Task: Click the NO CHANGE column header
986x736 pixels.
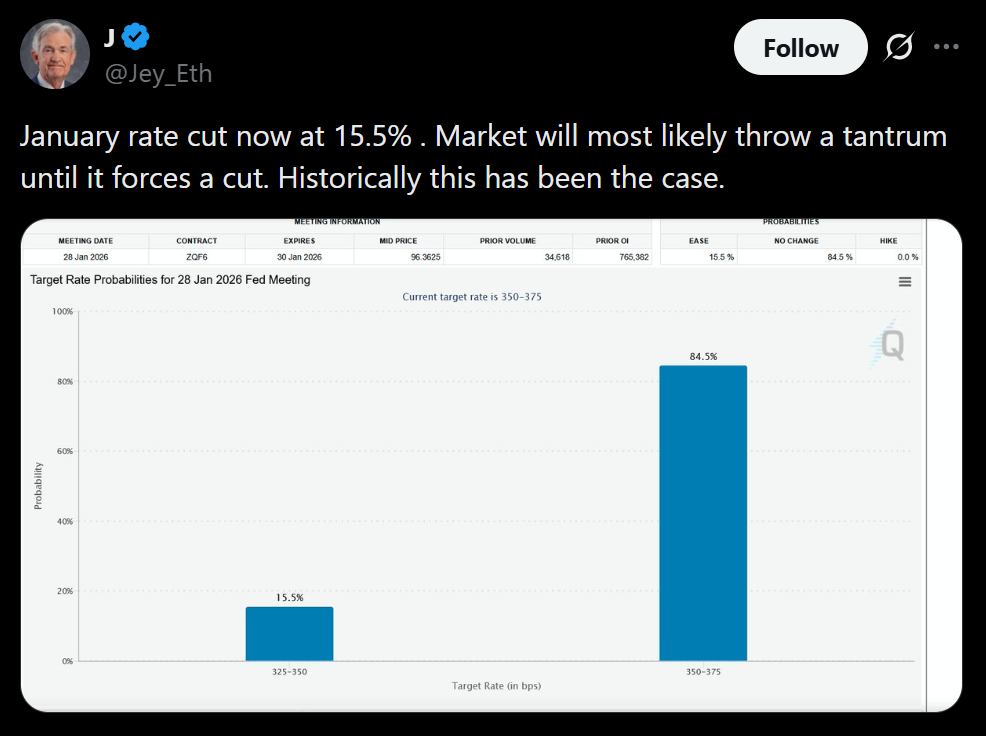Action: 797,241
